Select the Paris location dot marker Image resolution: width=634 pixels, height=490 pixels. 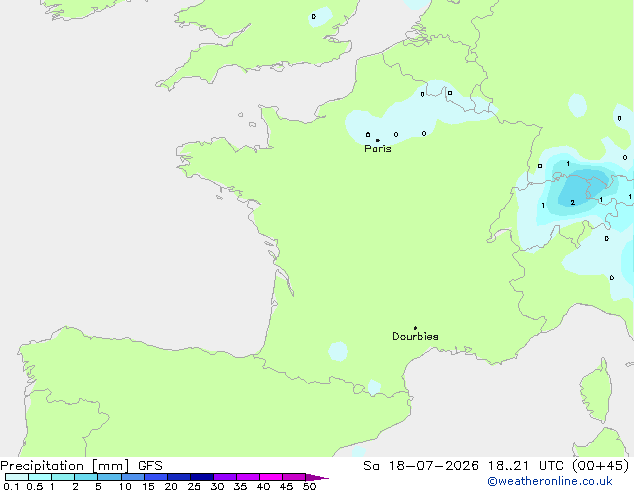click(378, 140)
